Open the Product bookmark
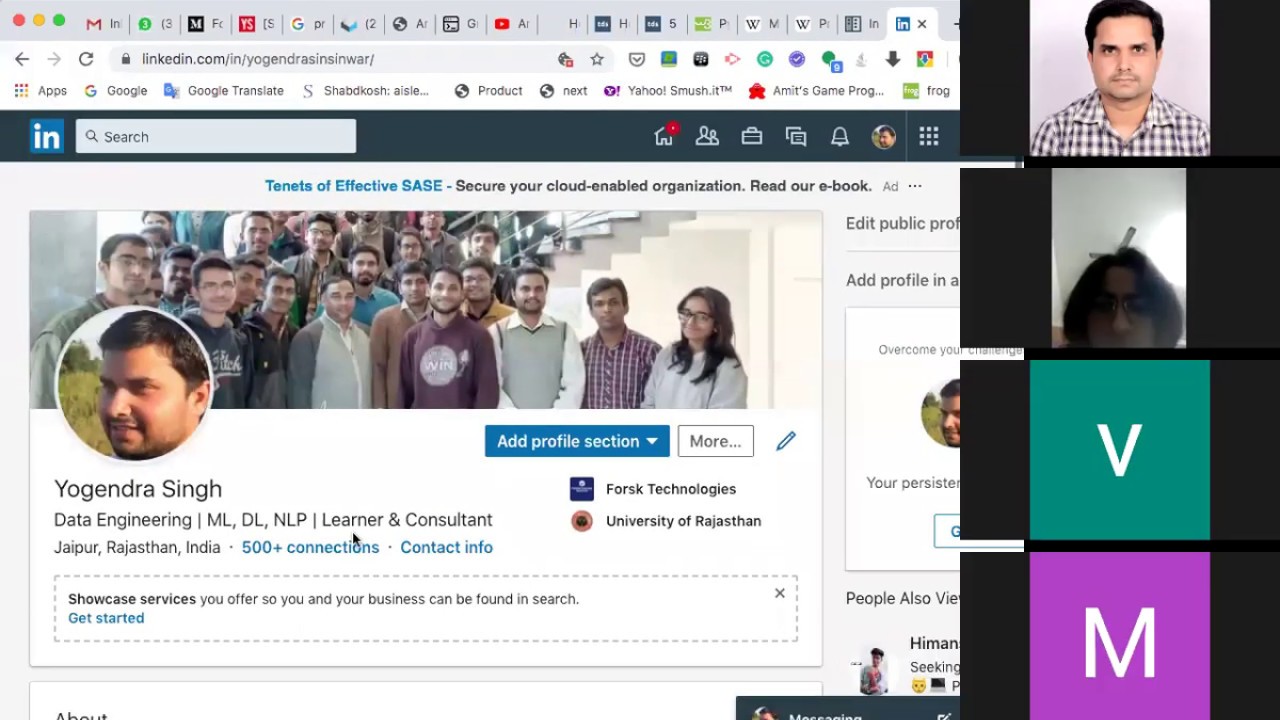 488,90
